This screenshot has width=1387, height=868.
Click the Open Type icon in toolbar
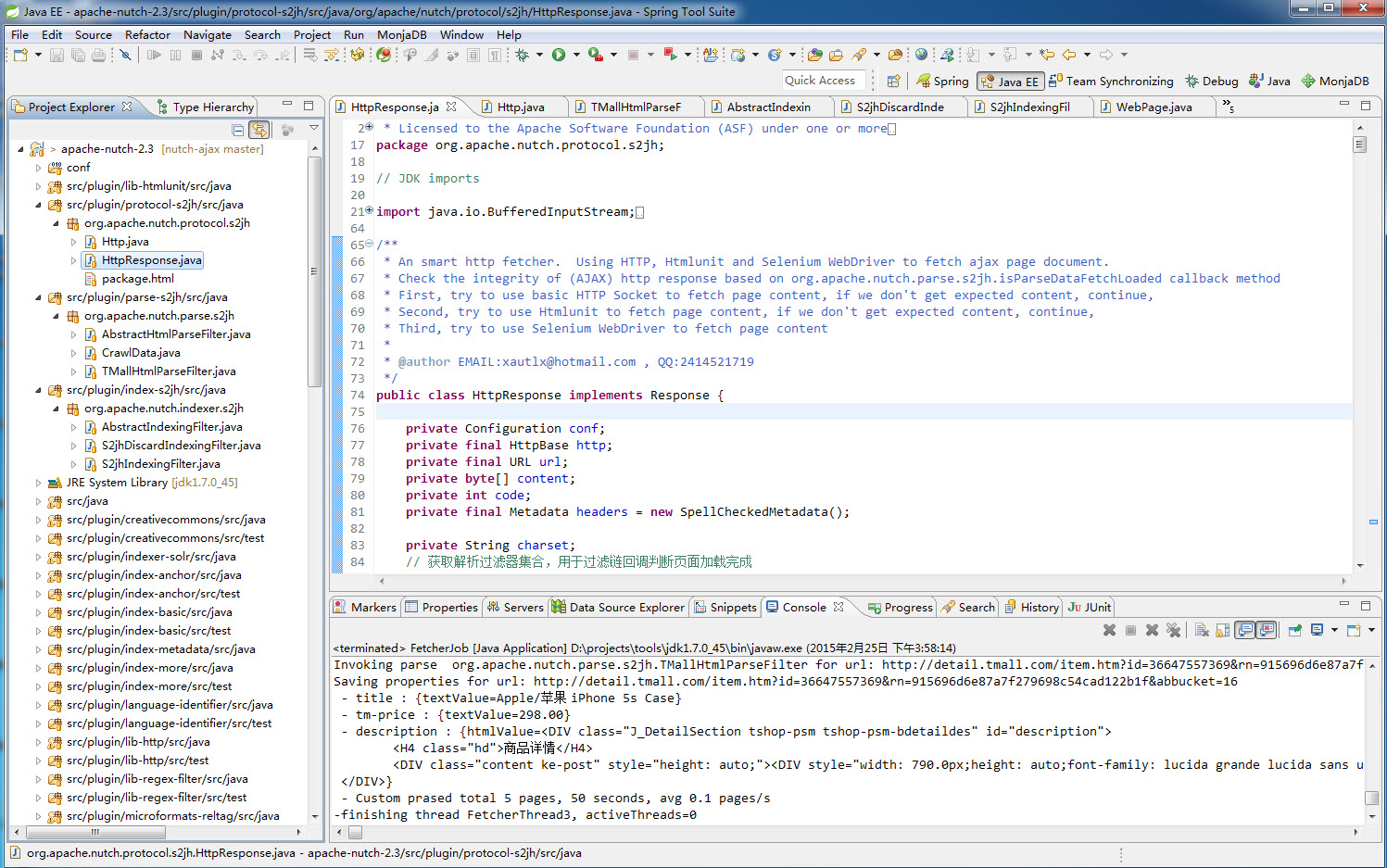(815, 56)
